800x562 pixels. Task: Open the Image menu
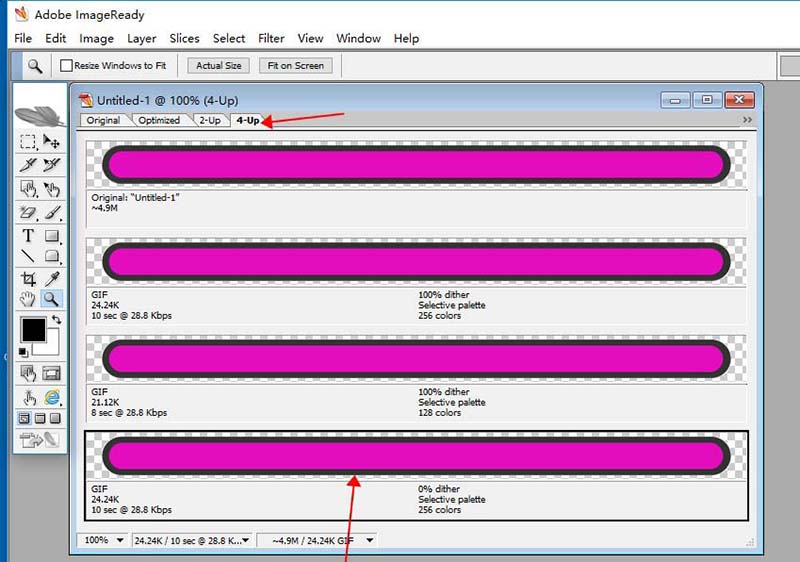pyautogui.click(x=96, y=38)
